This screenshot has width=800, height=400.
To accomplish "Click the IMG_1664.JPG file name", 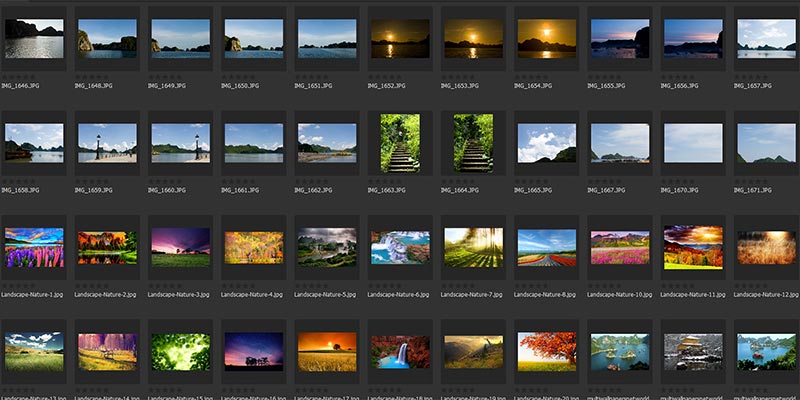I will pyautogui.click(x=460, y=190).
